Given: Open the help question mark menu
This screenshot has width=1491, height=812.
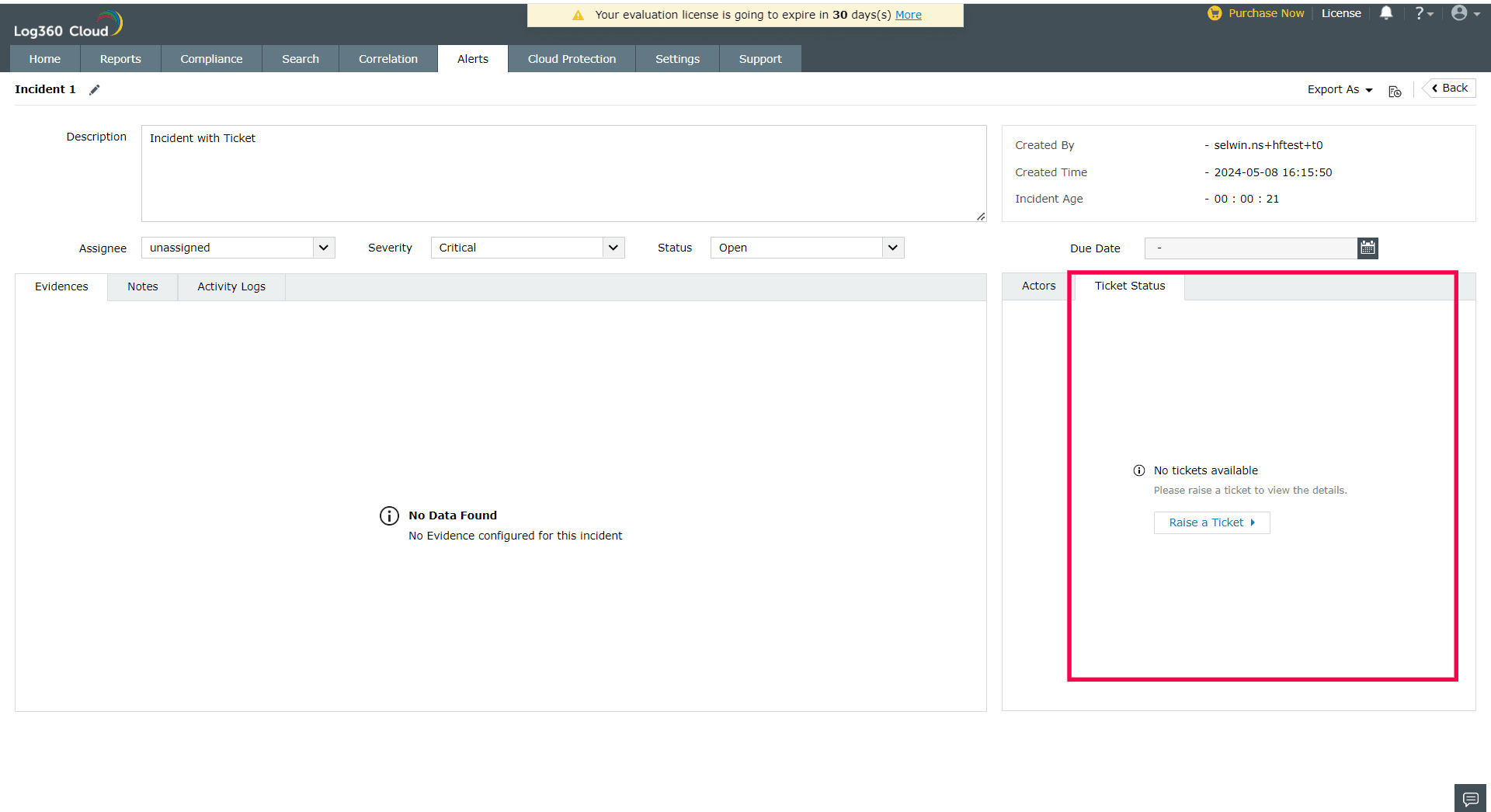Looking at the screenshot, I should (1421, 13).
